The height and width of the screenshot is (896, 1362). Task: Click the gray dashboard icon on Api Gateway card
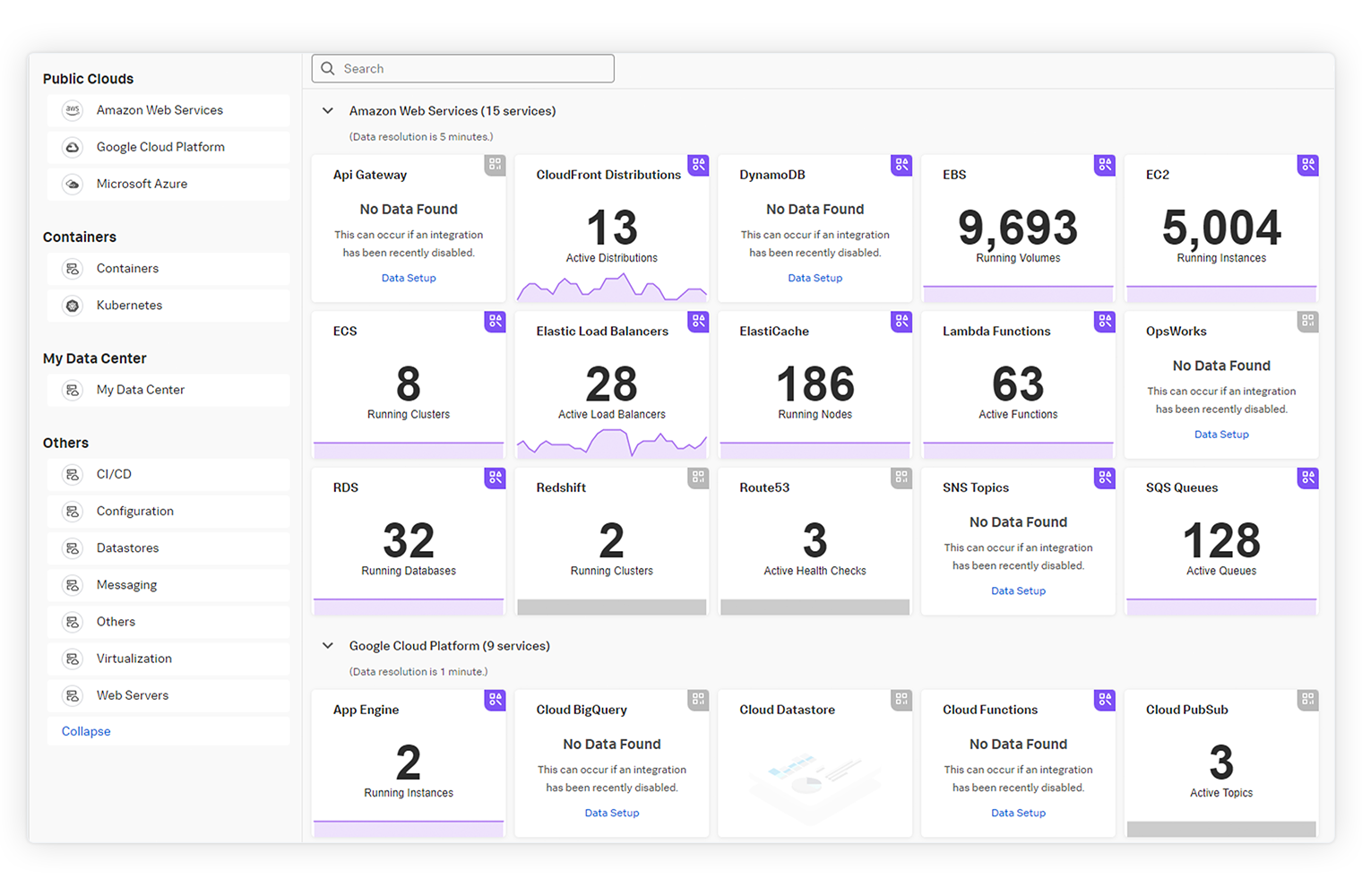(x=495, y=165)
